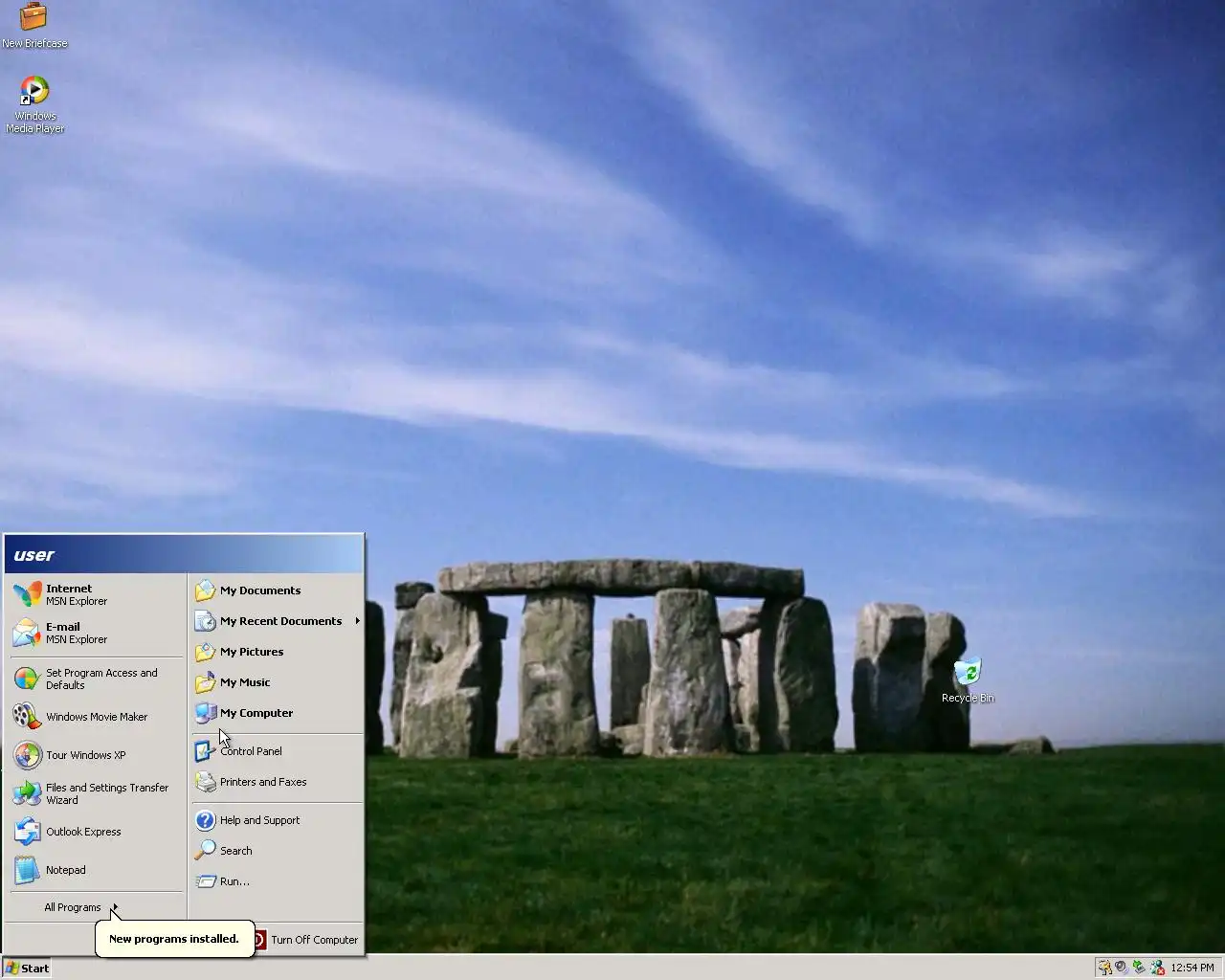The height and width of the screenshot is (980, 1225).
Task: Launch Outlook Express
Action: (96, 832)
